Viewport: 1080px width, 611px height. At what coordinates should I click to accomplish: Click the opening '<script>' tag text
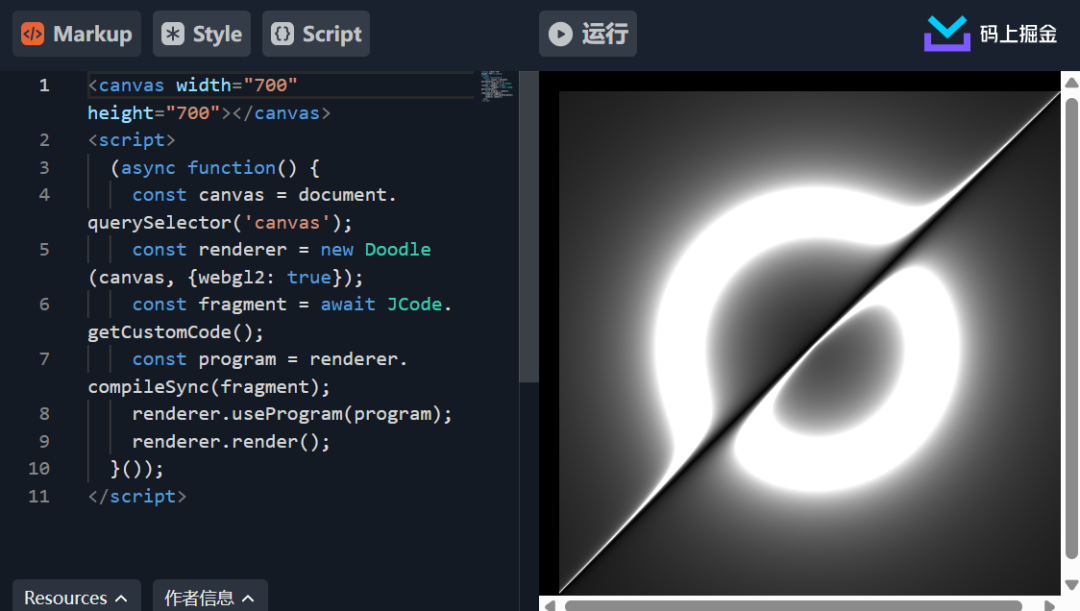pos(132,140)
